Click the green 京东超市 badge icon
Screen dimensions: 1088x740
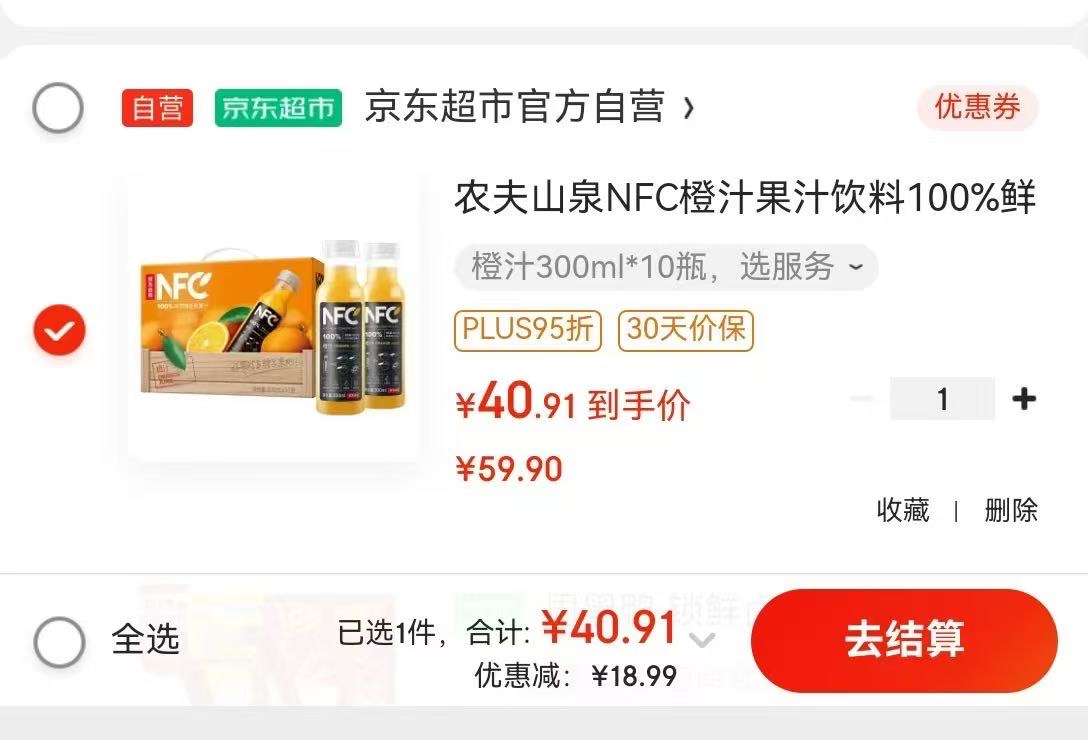click(278, 108)
